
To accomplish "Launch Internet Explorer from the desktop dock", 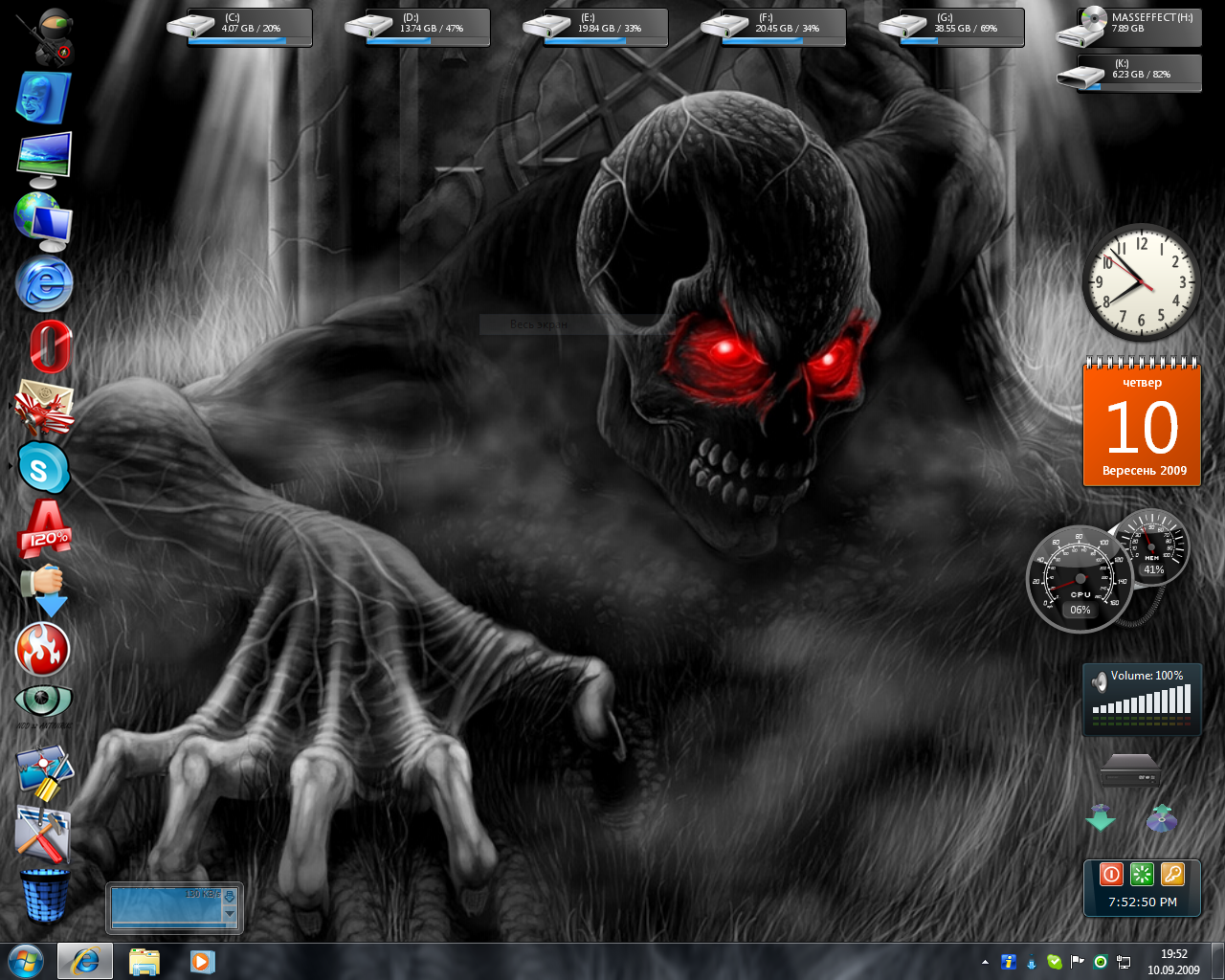I will pos(44,284).
